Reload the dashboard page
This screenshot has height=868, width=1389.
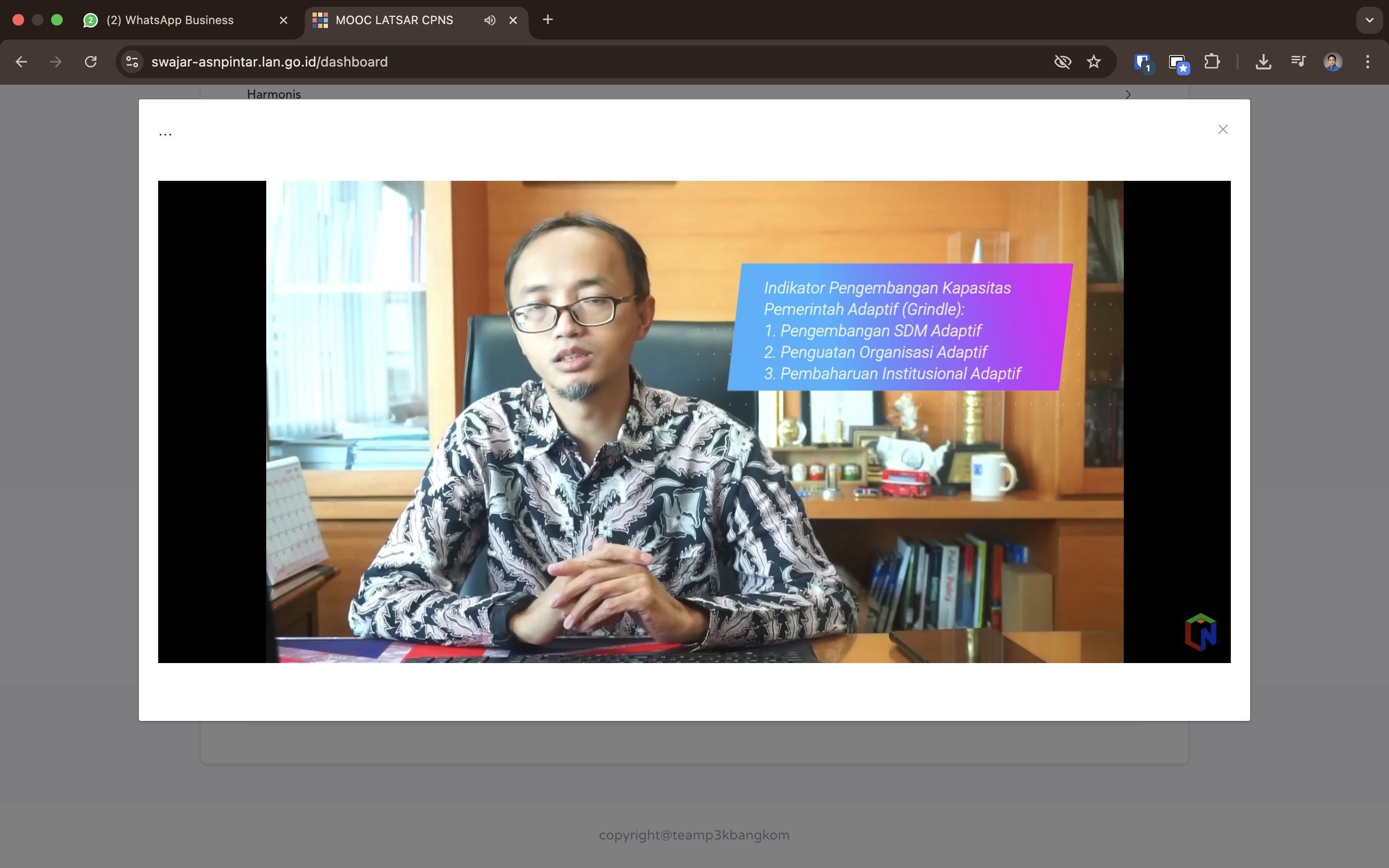(x=91, y=62)
